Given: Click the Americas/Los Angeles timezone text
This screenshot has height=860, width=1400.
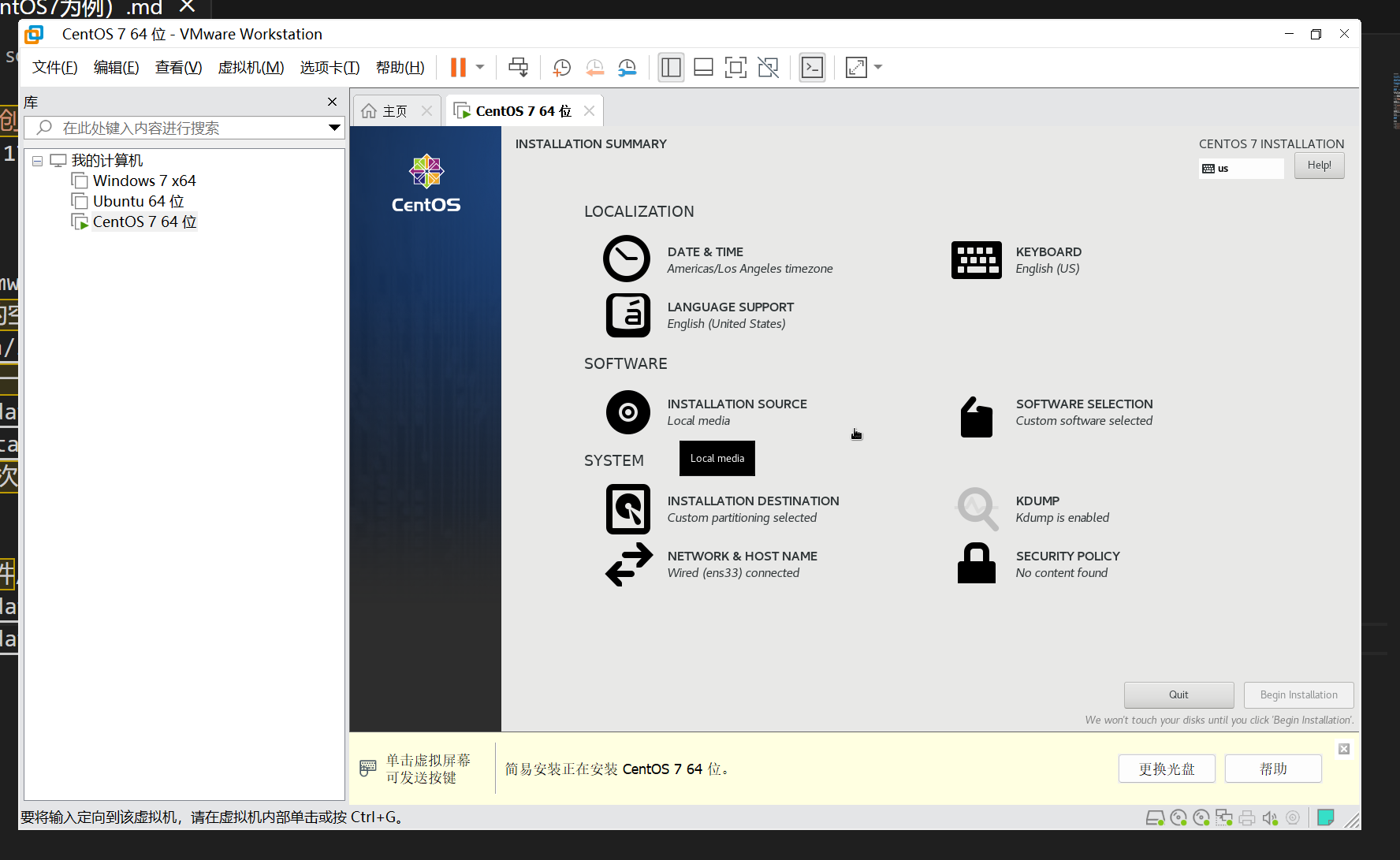Looking at the screenshot, I should pyautogui.click(x=750, y=269).
